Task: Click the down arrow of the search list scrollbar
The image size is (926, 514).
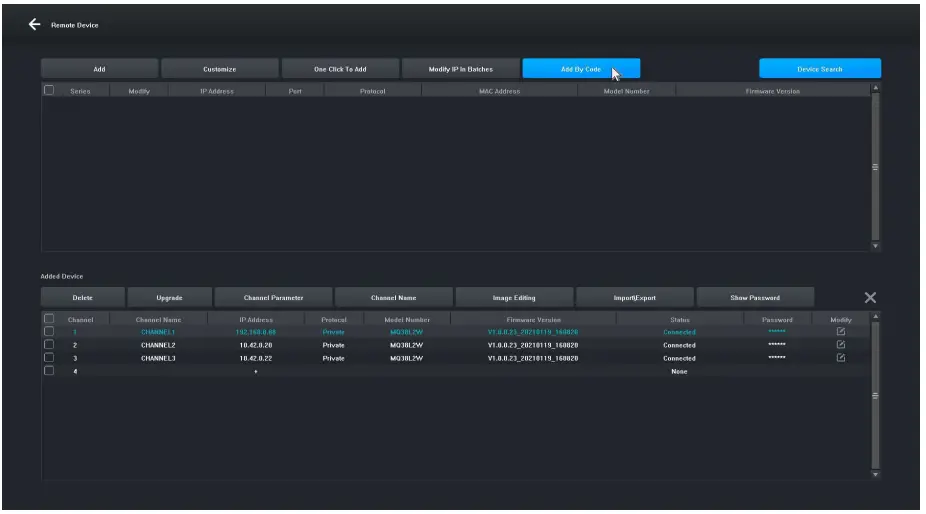Action: click(875, 246)
